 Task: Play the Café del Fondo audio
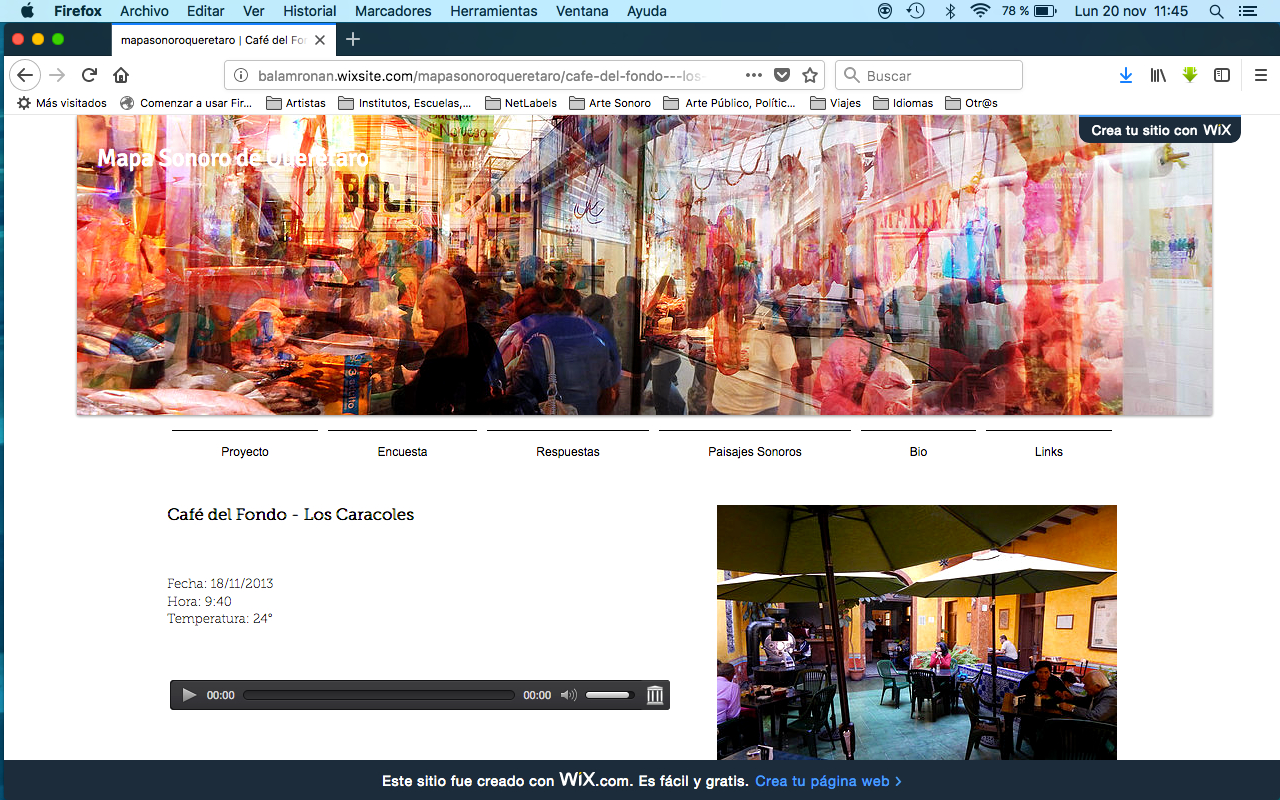pyautogui.click(x=189, y=695)
